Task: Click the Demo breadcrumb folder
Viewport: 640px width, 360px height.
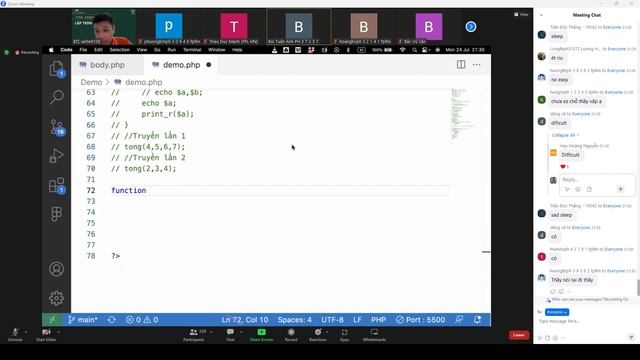Action: (91, 82)
